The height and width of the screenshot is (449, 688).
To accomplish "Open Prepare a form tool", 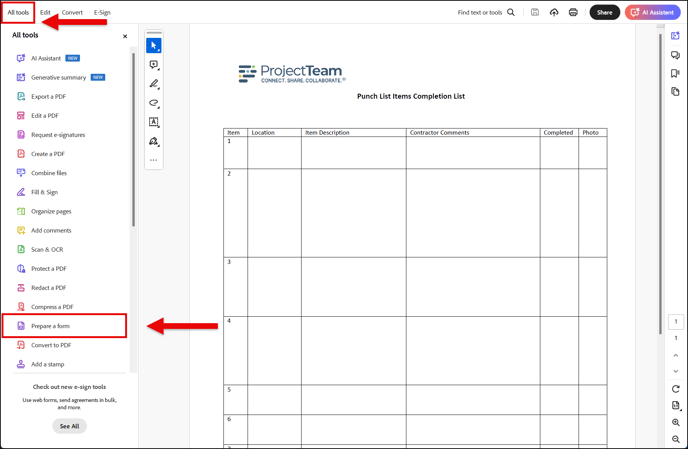I will coord(64,326).
